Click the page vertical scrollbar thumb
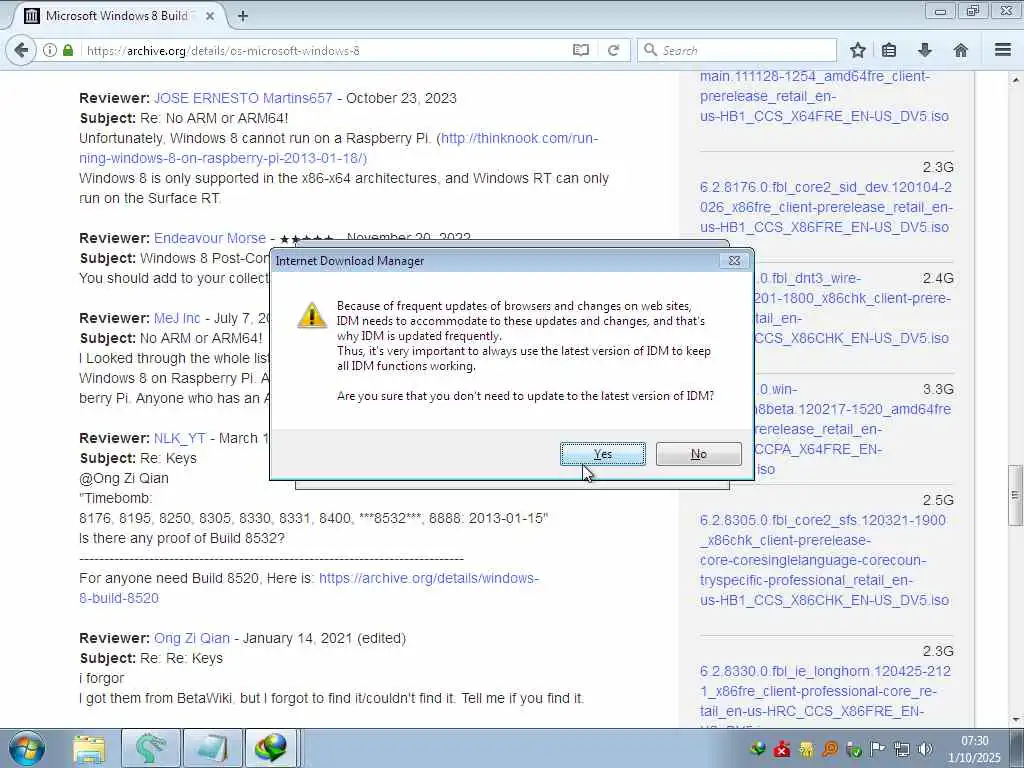The width and height of the screenshot is (1024, 768). [1015, 495]
